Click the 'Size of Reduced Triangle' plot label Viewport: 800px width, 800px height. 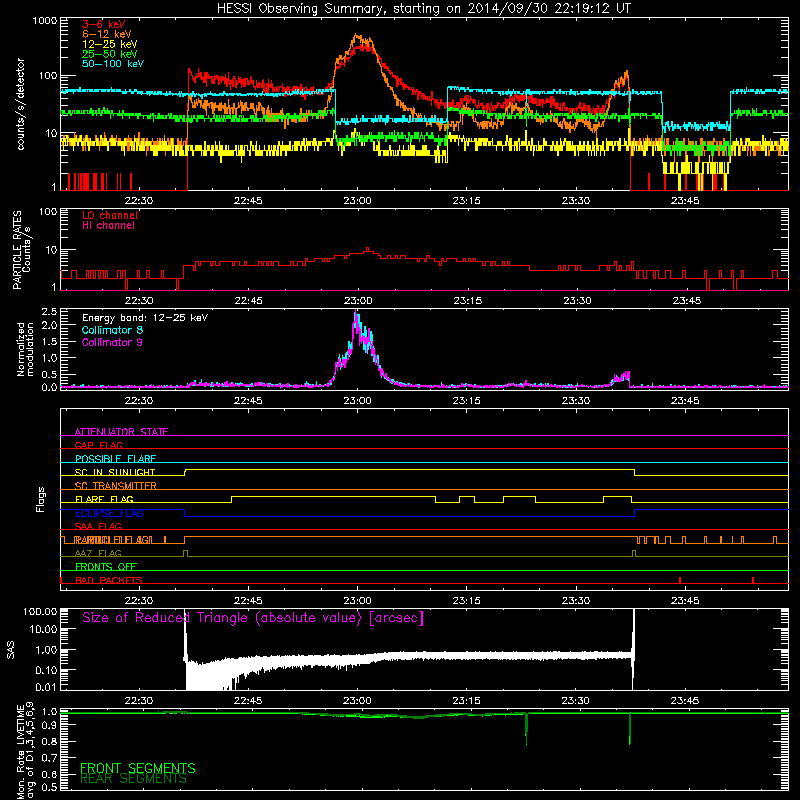point(253,618)
